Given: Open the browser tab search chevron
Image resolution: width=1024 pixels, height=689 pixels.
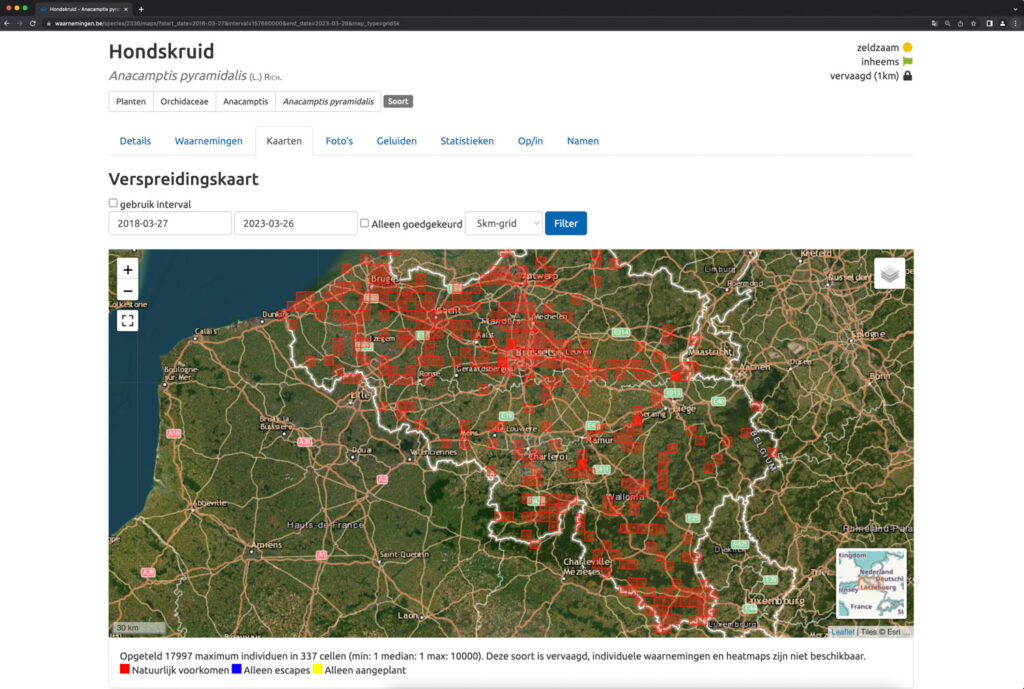Looking at the screenshot, I should pos(1015,9).
